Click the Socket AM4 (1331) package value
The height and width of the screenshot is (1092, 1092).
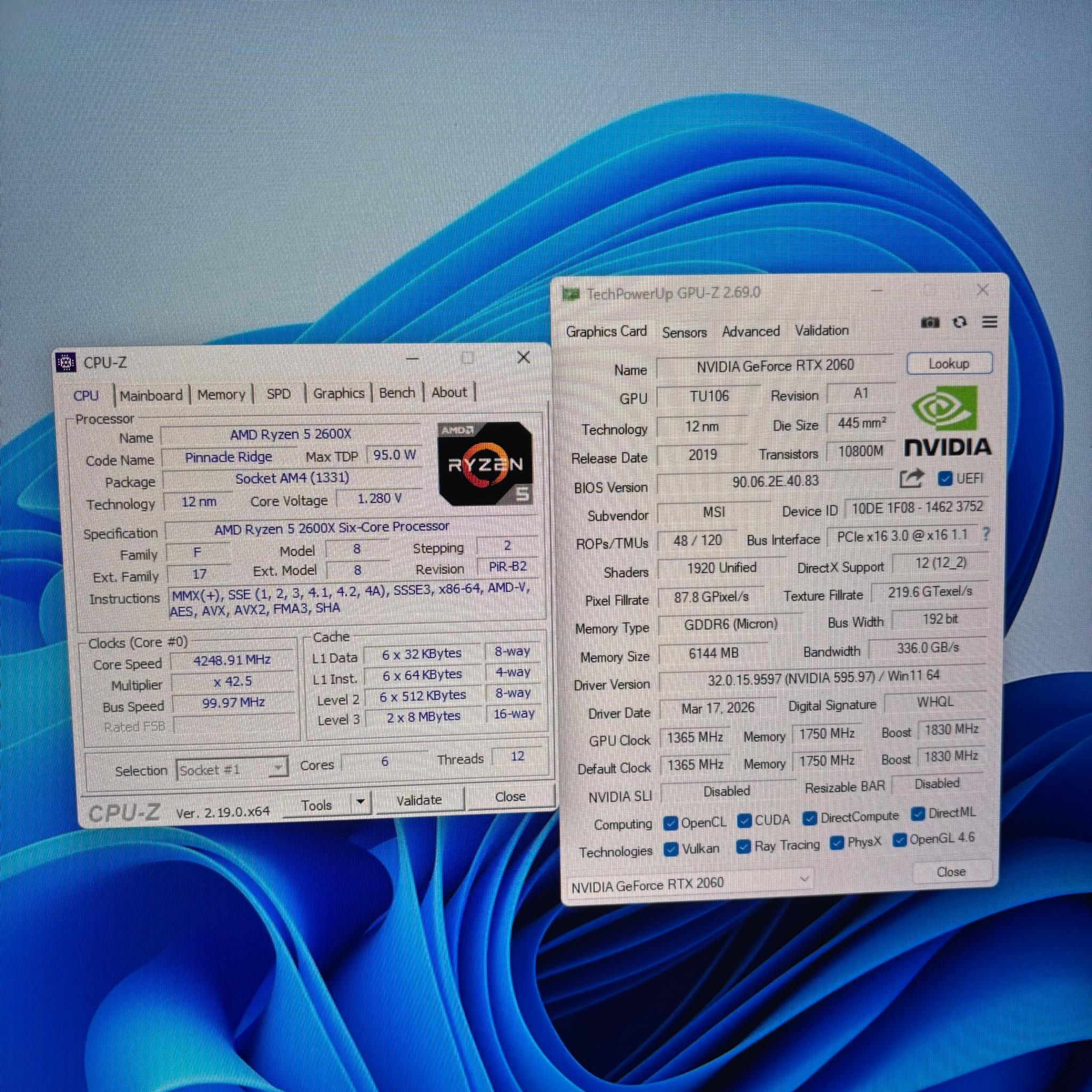pos(292,478)
